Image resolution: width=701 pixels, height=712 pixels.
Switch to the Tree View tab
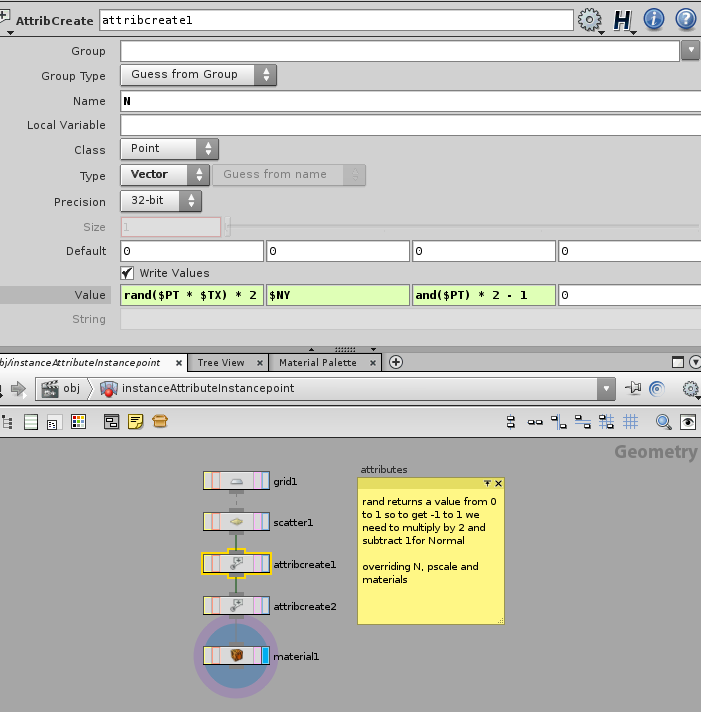[x=221, y=362]
